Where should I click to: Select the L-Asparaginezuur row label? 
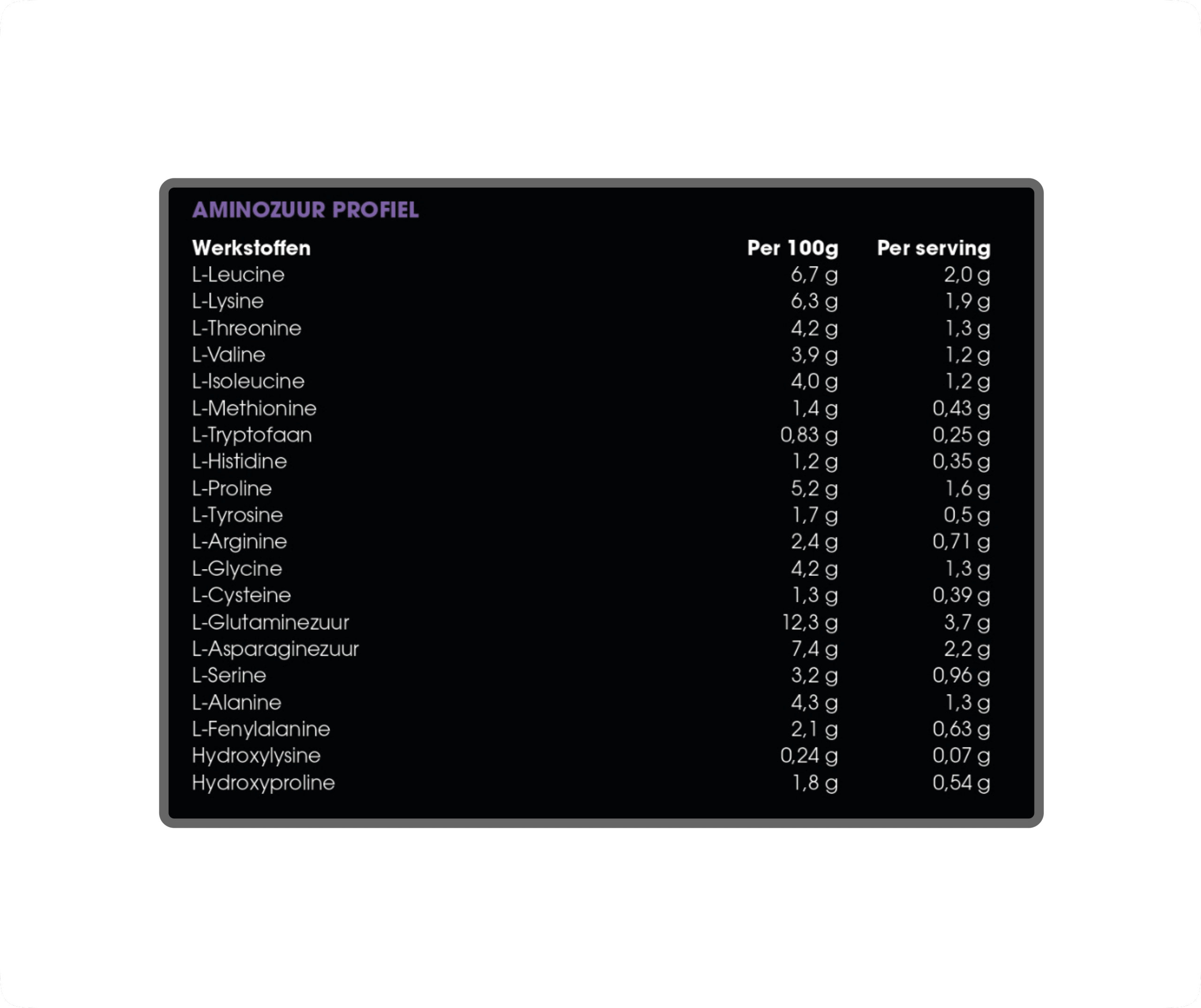(x=275, y=649)
